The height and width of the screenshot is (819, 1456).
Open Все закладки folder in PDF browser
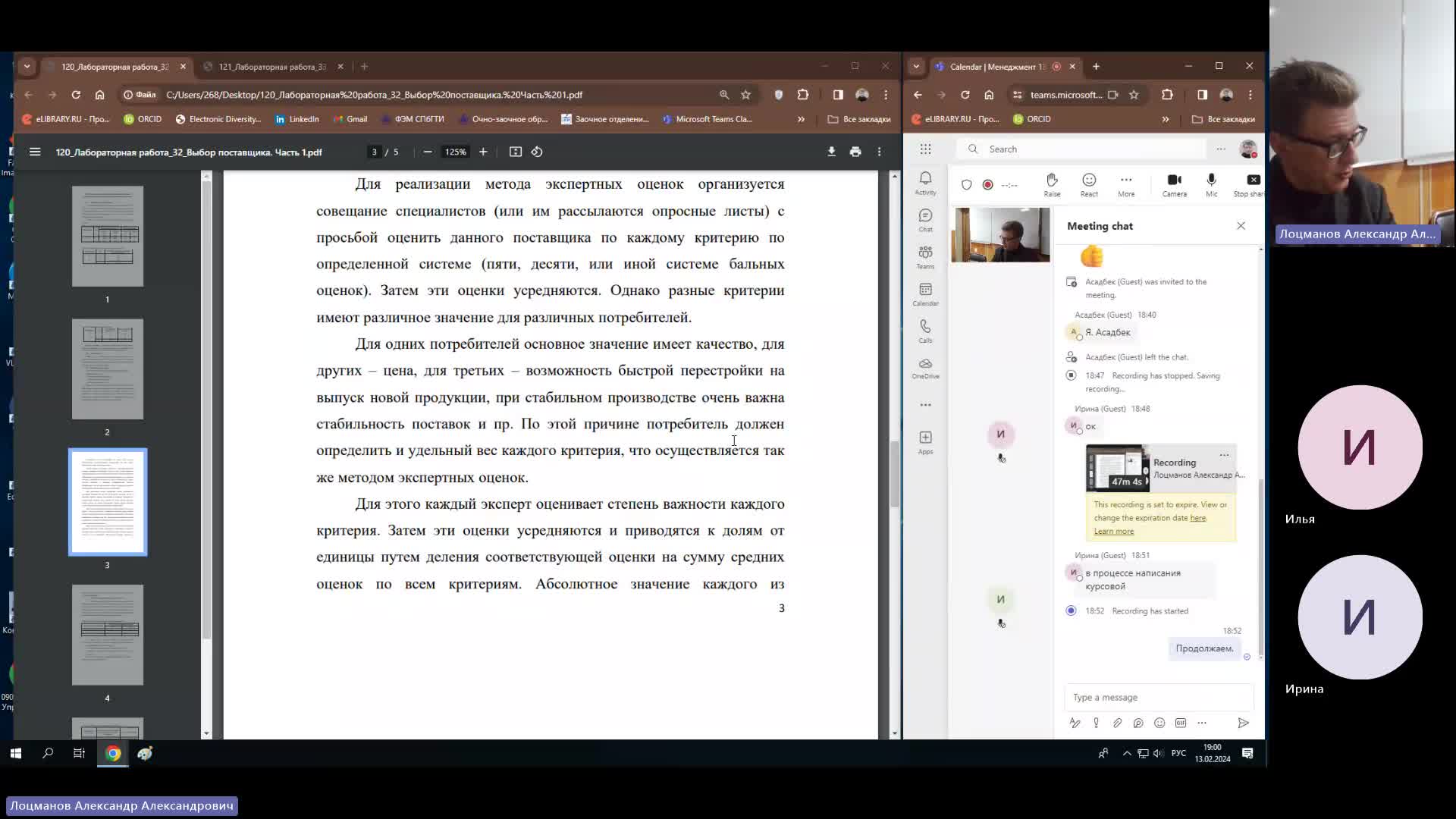click(859, 119)
